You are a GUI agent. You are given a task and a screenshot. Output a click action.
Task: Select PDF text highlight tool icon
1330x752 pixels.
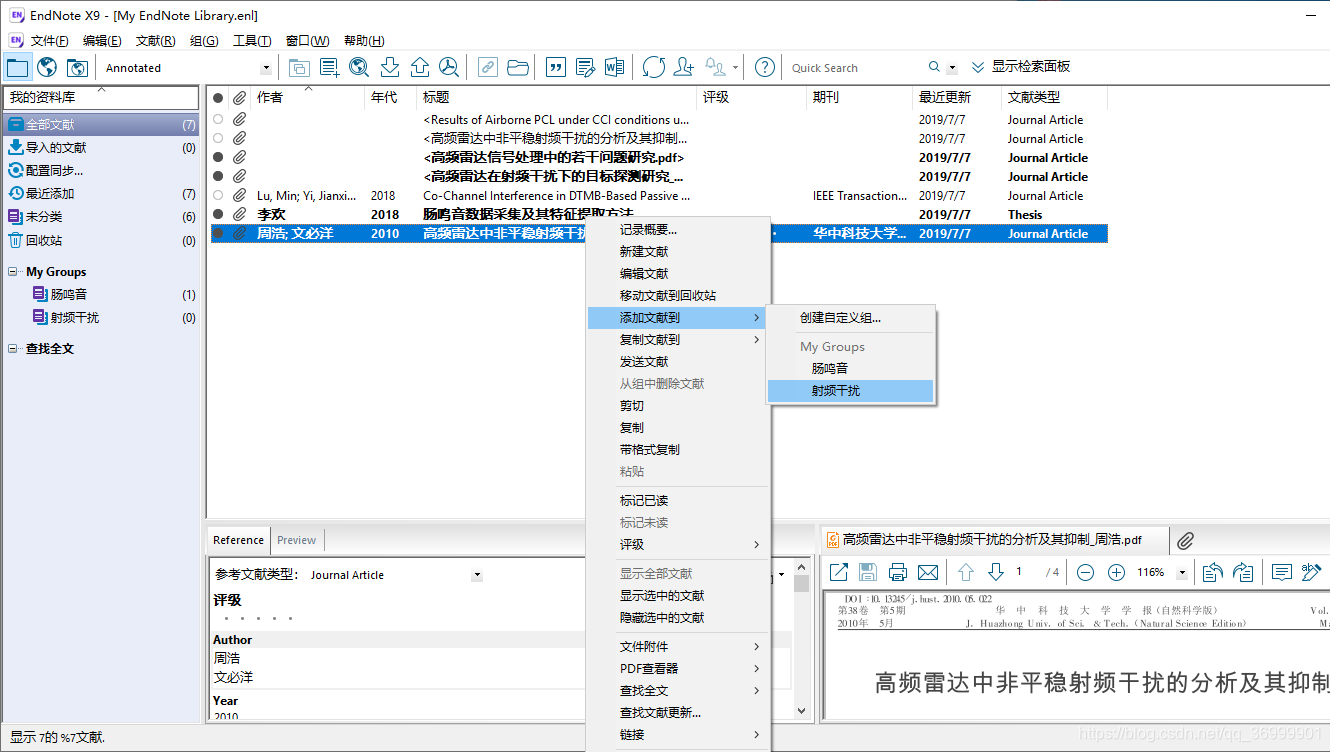(1311, 572)
